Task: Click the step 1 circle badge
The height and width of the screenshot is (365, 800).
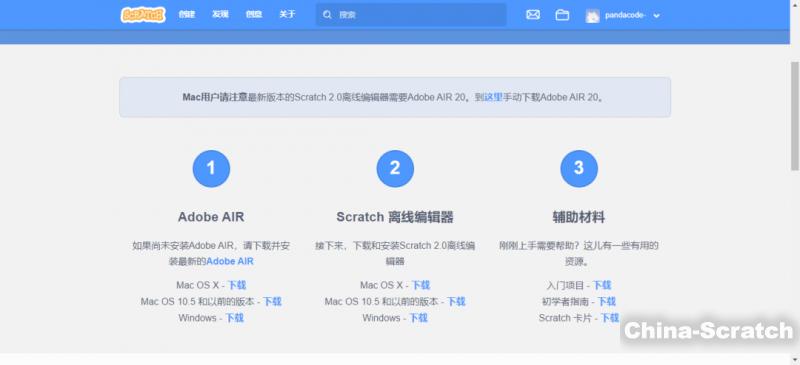Action: 211,168
